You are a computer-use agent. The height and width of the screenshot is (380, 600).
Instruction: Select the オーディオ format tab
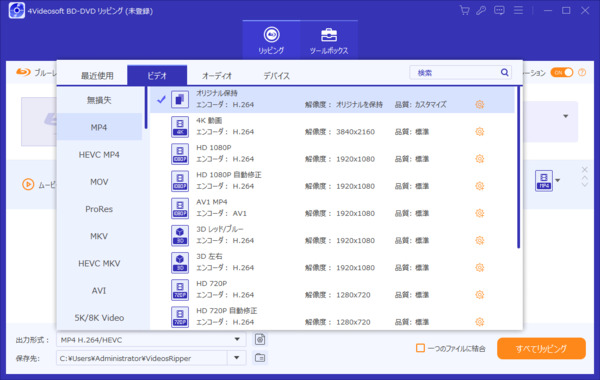(x=217, y=75)
